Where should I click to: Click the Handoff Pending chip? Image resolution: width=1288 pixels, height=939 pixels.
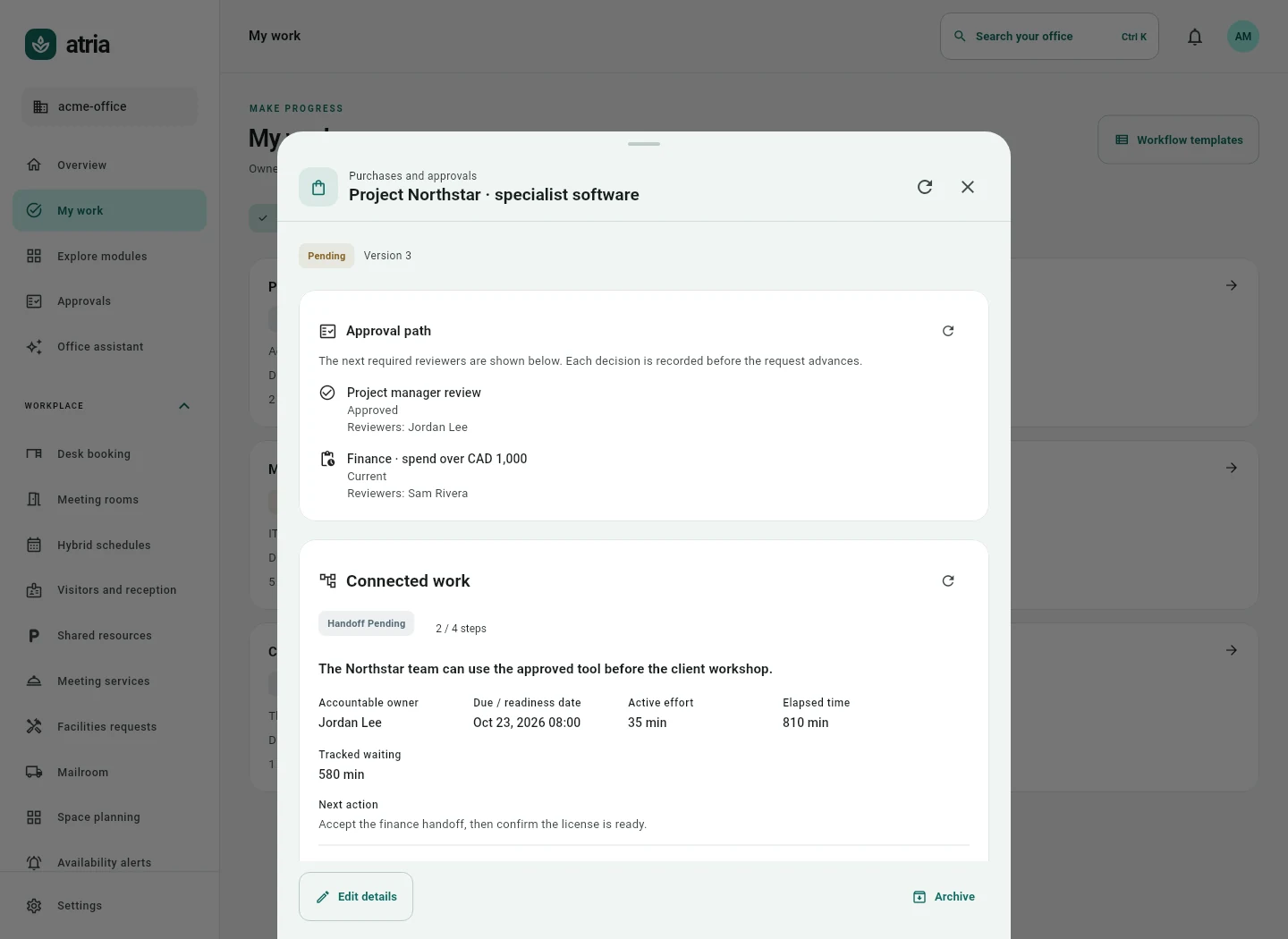tap(367, 623)
